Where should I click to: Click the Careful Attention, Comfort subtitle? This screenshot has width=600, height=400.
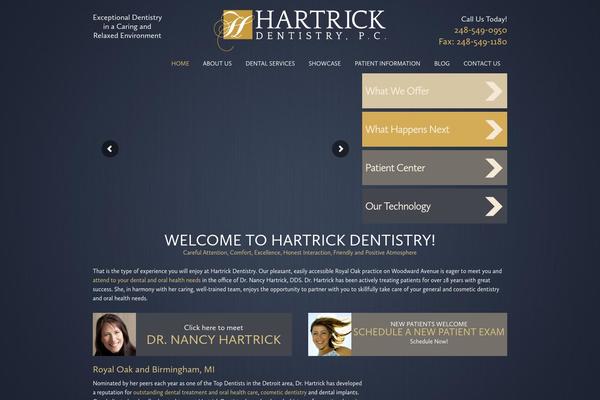click(300, 253)
